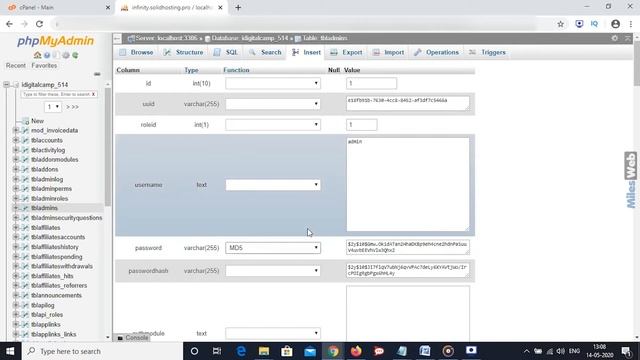
Task: Switch to the cPanel - Main browser tab
Action: pos(59,7)
